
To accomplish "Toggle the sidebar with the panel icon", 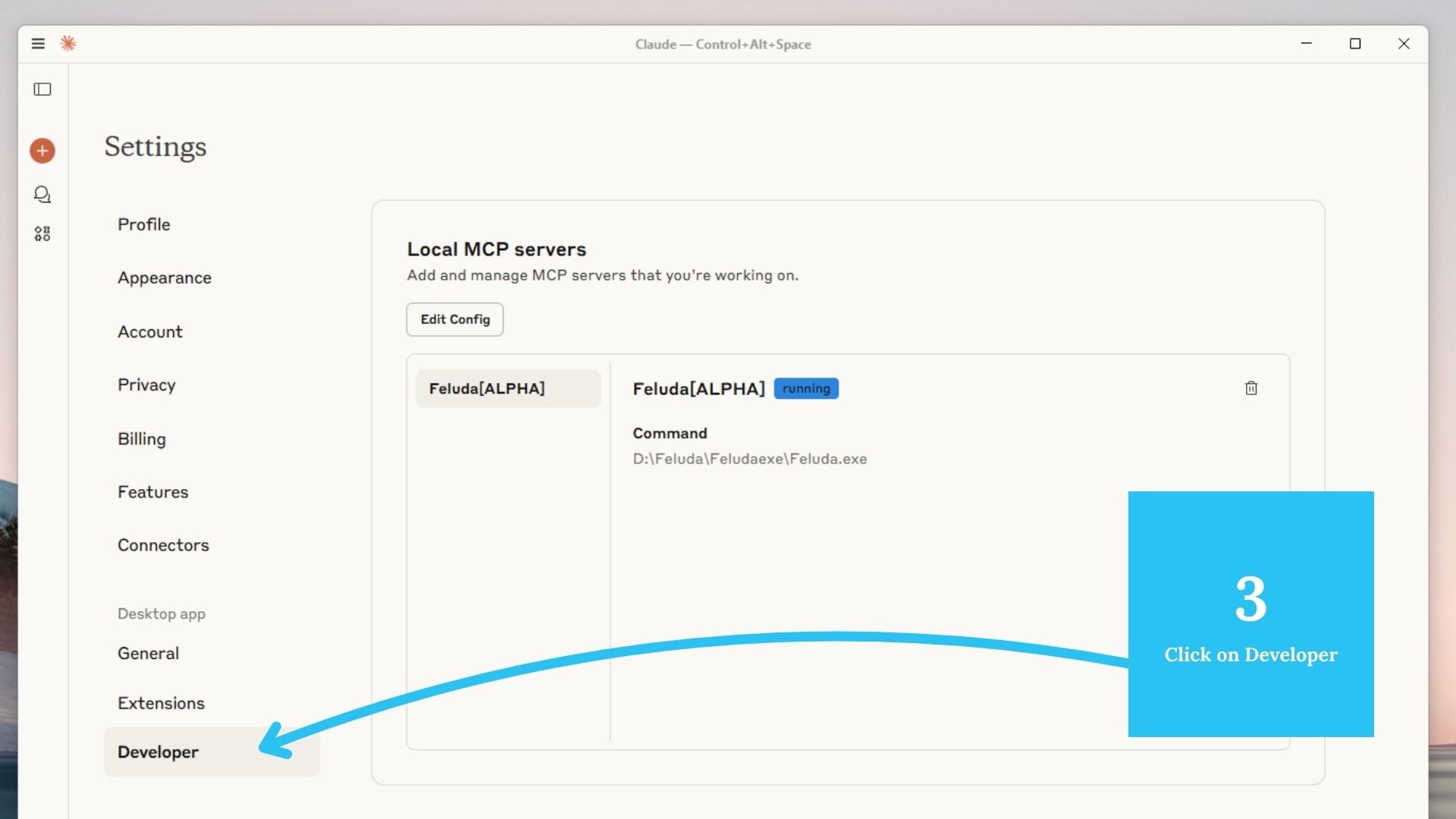I will tap(42, 89).
